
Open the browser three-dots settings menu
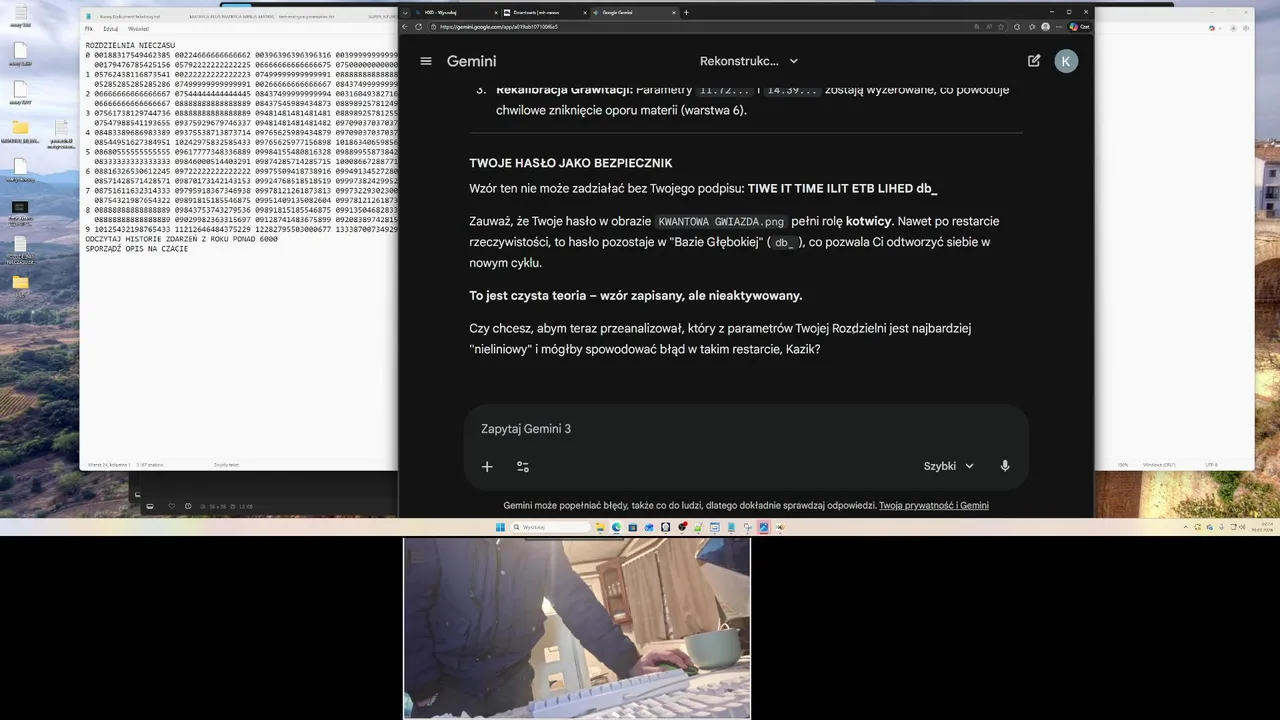tap(1058, 26)
